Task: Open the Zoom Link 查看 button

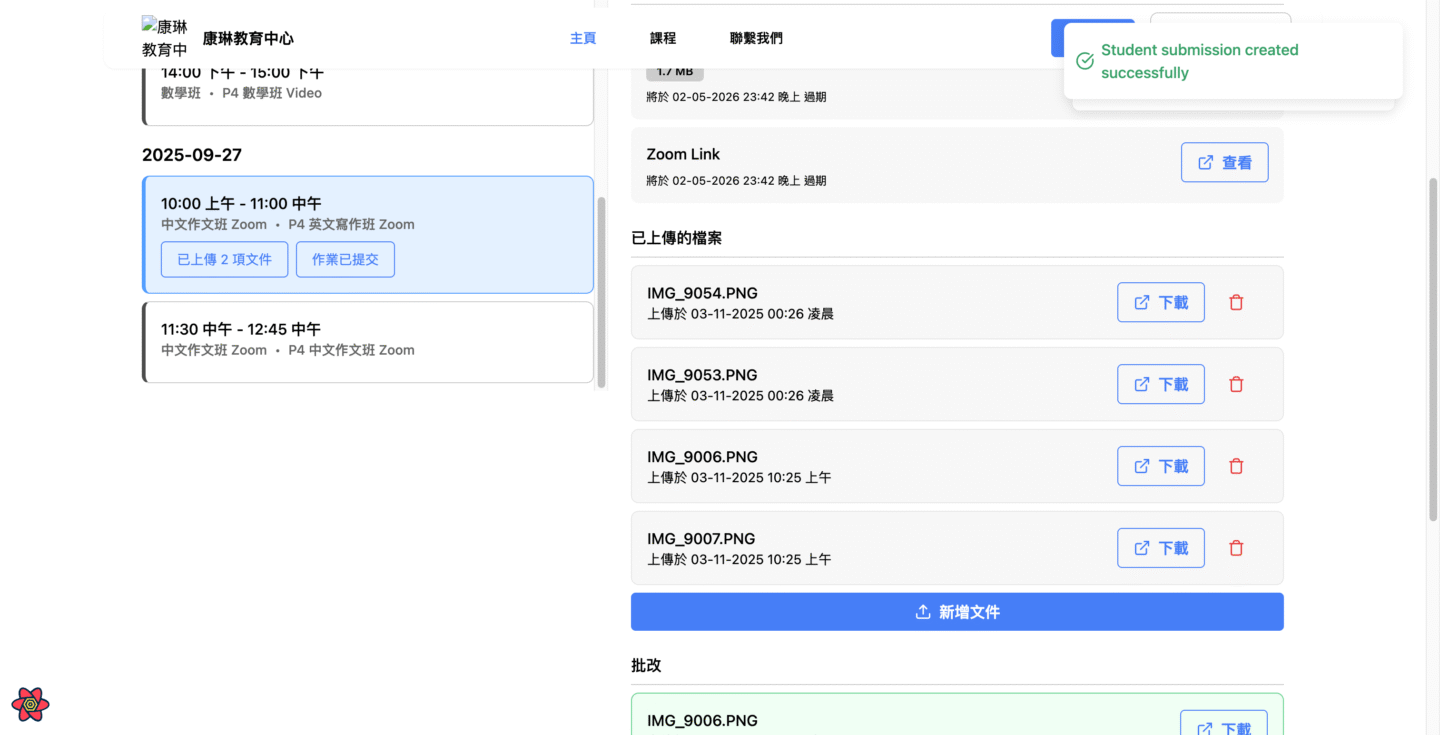Action: coord(1224,162)
